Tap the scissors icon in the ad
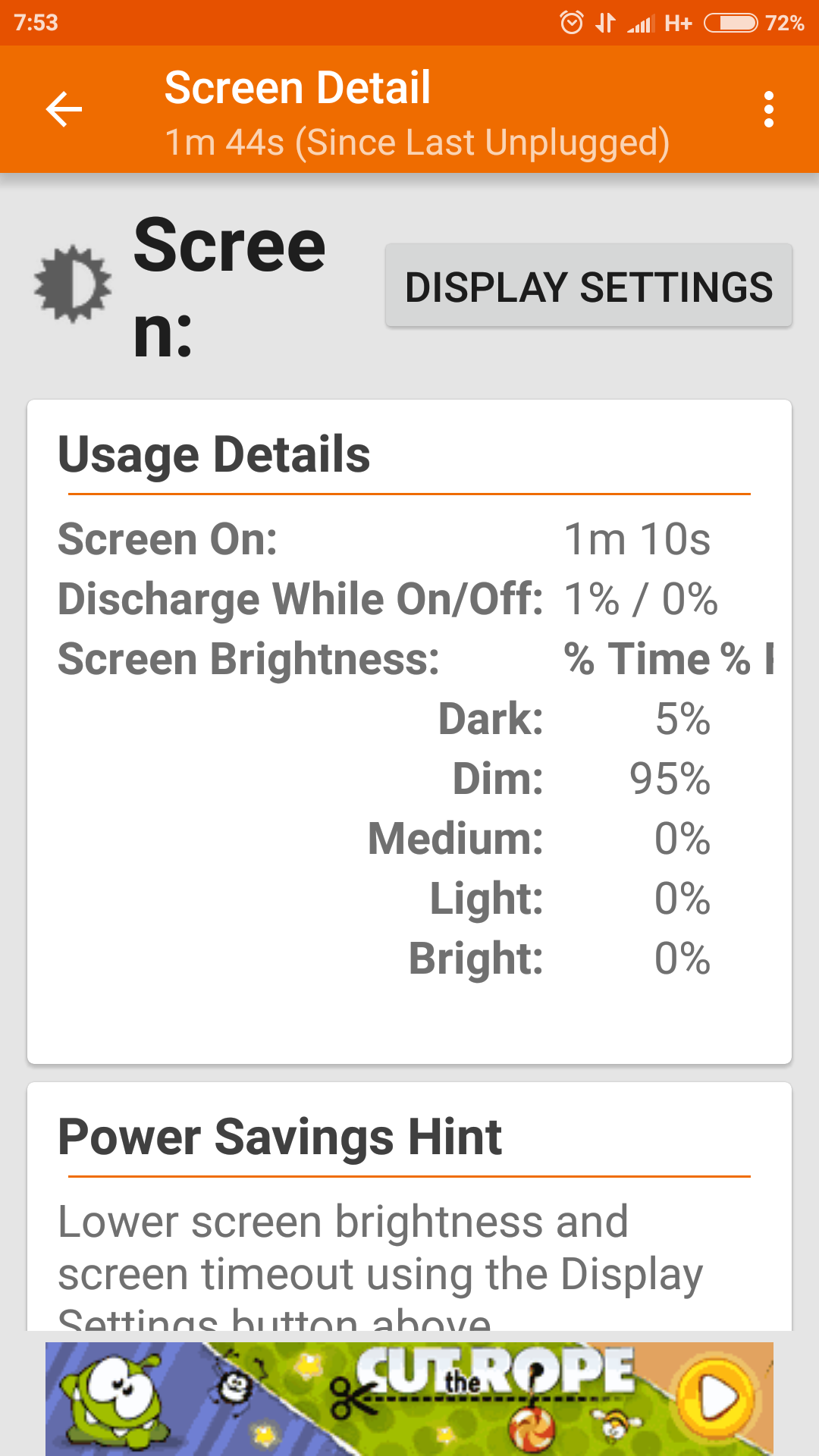 tap(353, 1399)
